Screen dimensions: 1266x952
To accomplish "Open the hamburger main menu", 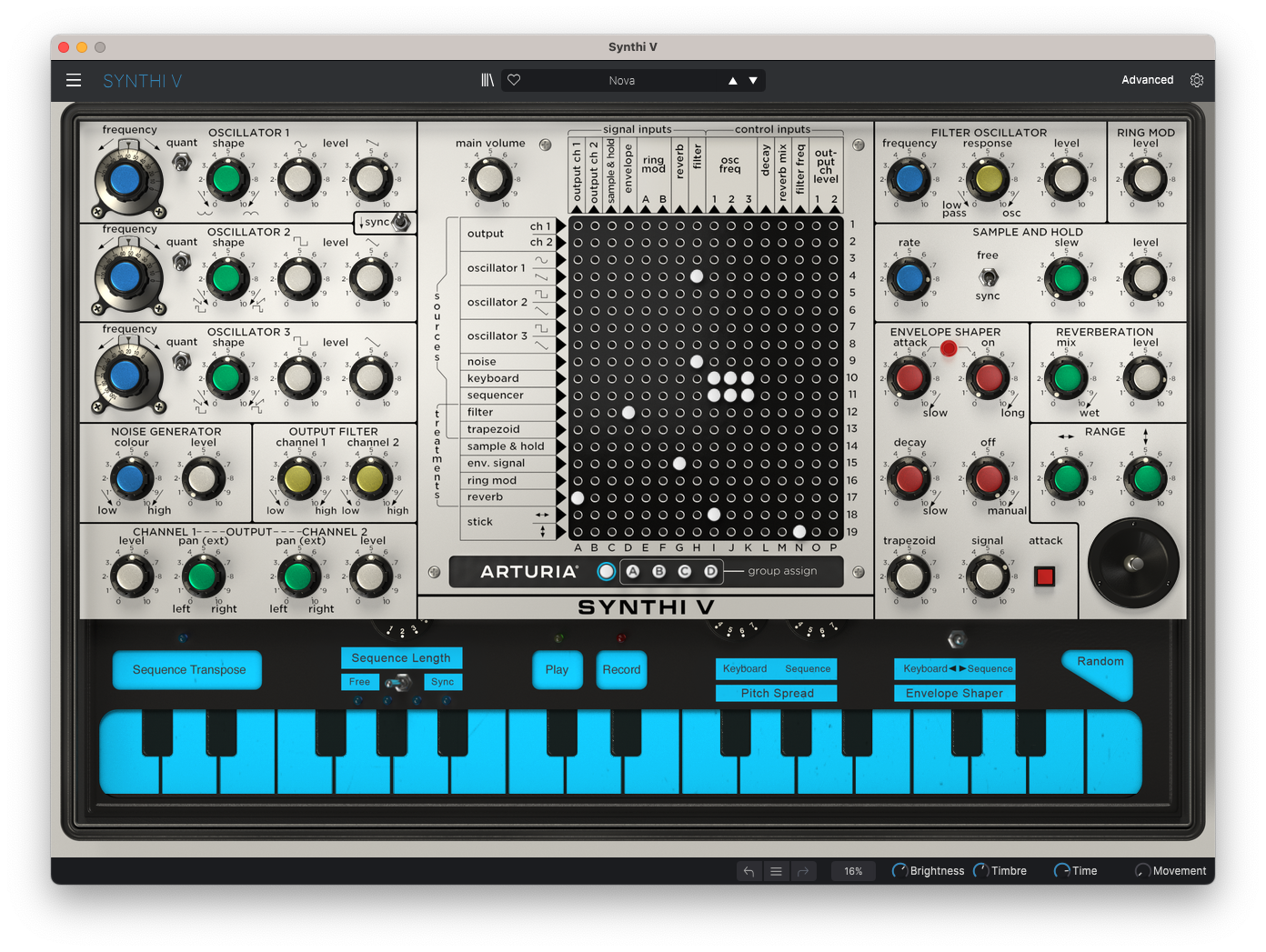I will 74,80.
